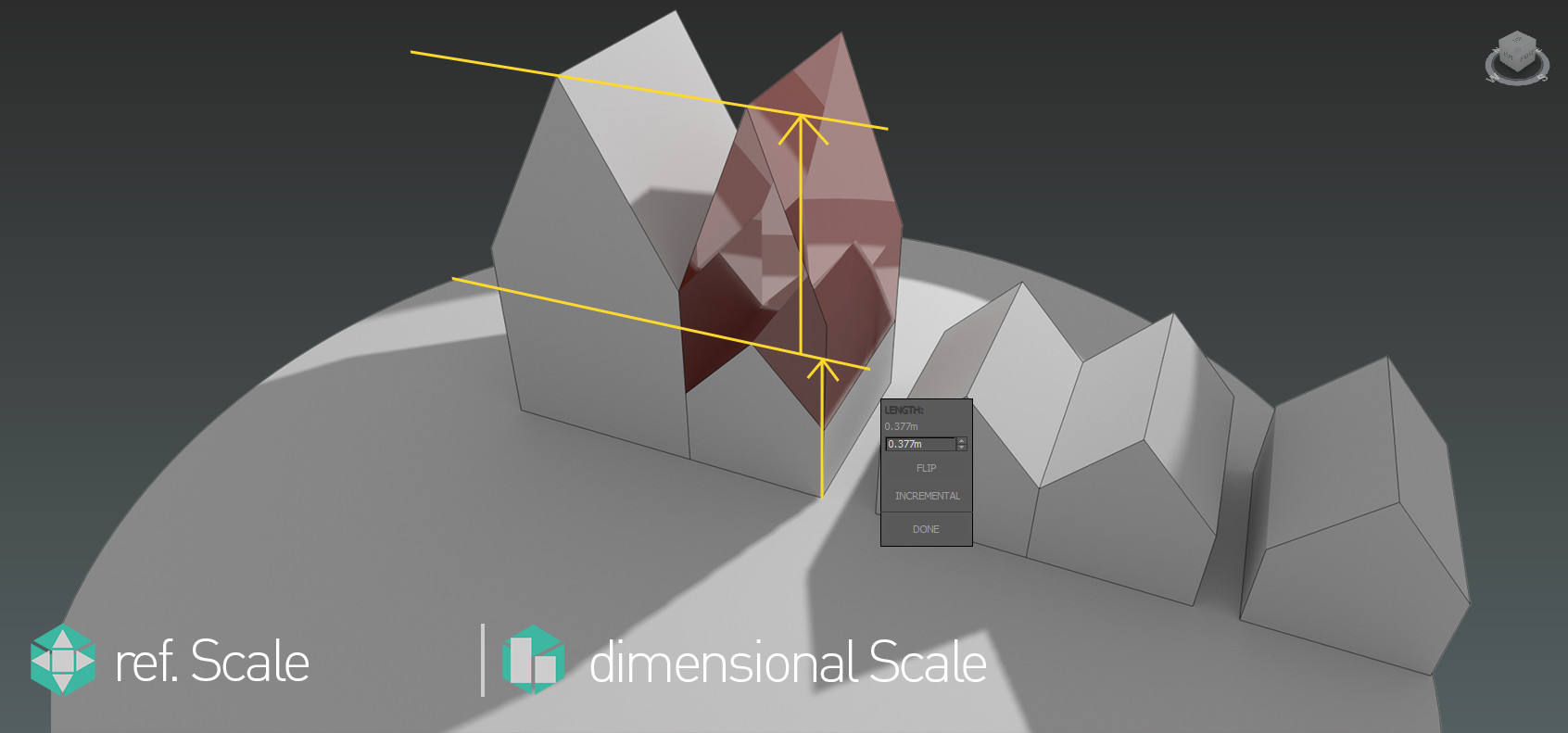The height and width of the screenshot is (733, 1568).
Task: Select the rightmost gray house model
Action: [1353, 519]
